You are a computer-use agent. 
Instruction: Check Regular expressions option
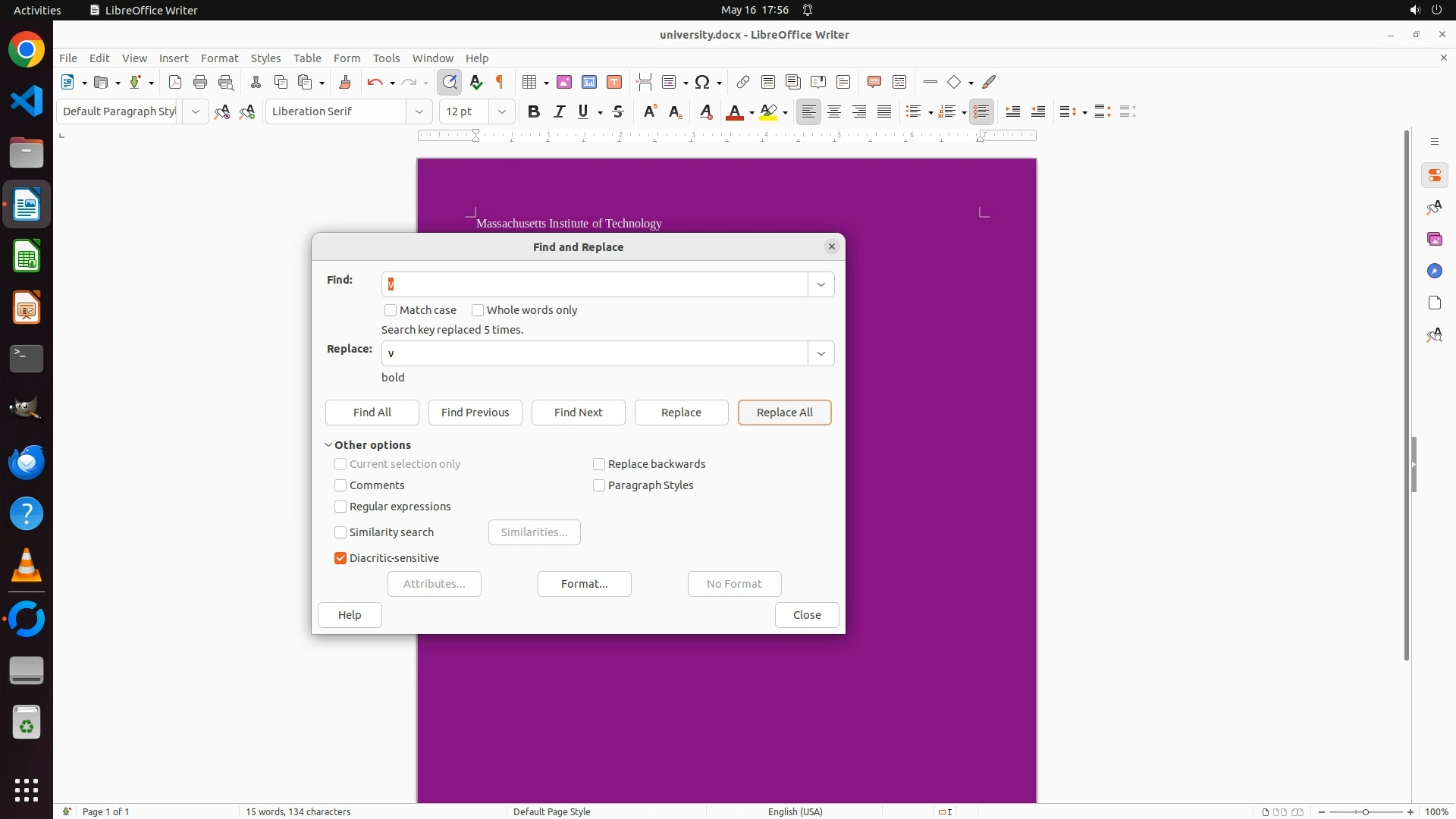point(340,507)
